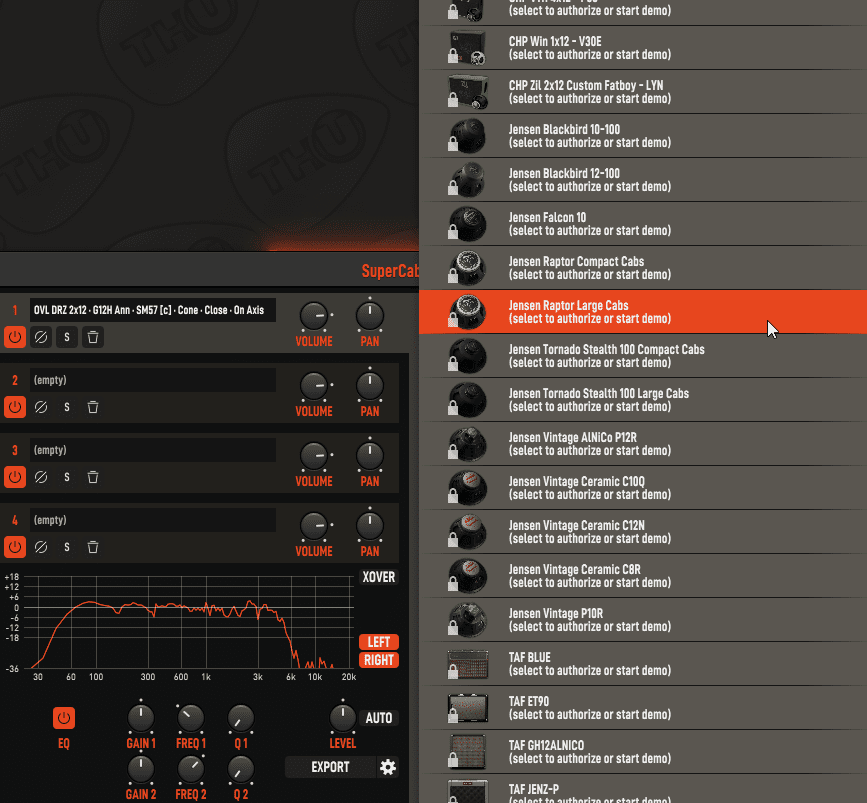Click the phase invert icon on slot 2

click(41, 408)
